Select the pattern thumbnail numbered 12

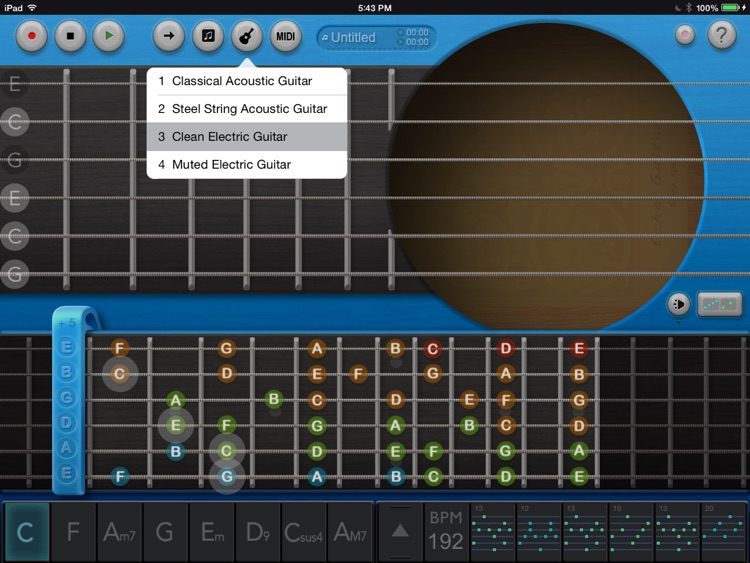pos(539,532)
